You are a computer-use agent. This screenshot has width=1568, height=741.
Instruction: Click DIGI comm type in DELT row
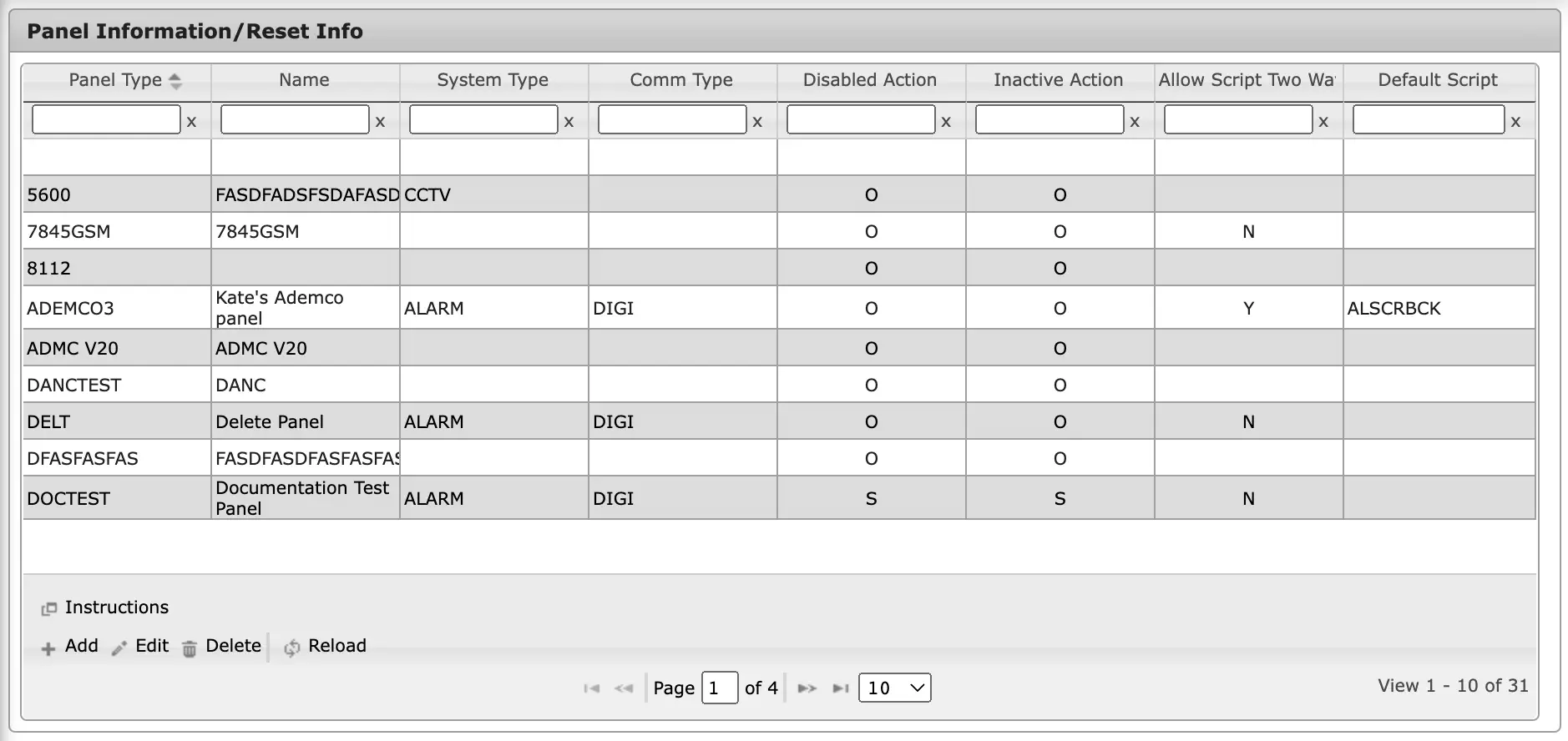(x=683, y=421)
